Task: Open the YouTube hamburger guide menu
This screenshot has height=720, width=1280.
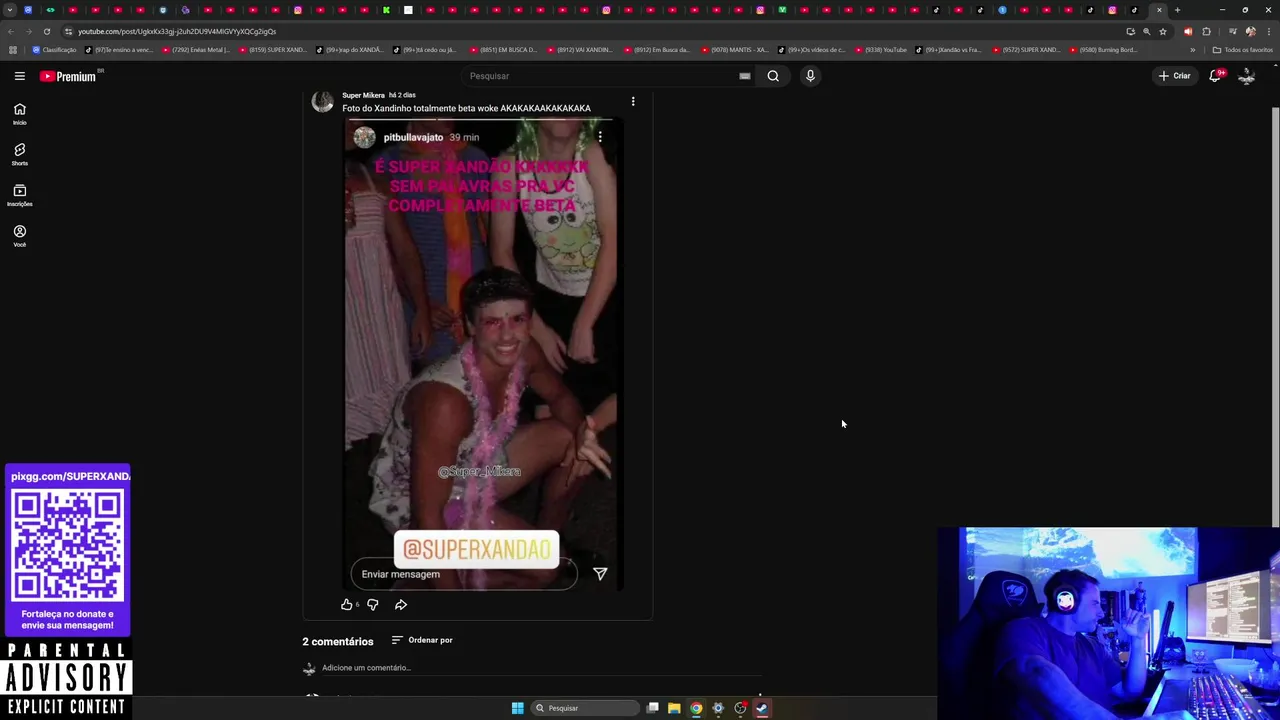Action: point(19,76)
